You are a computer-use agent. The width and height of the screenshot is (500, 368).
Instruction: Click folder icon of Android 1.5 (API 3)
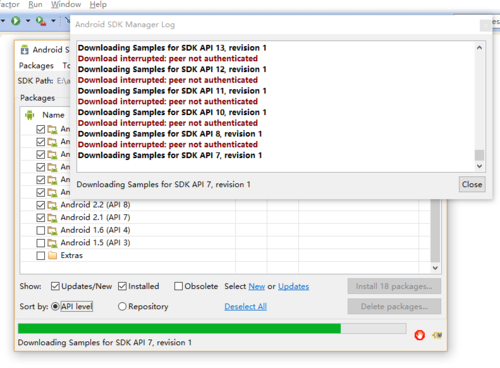point(52,243)
